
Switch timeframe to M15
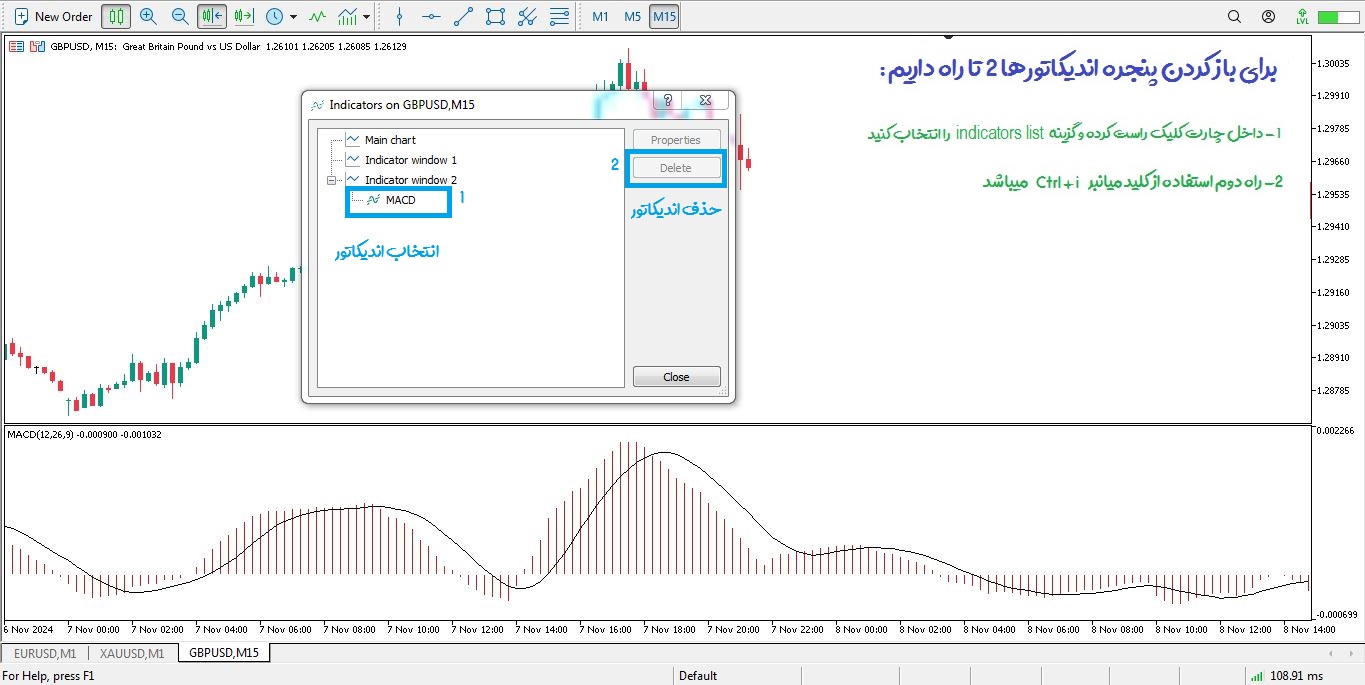[664, 16]
